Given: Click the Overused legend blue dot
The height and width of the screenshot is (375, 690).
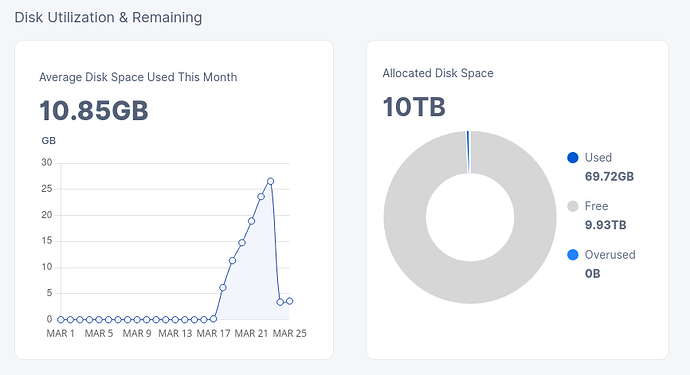Looking at the screenshot, I should tap(573, 255).
